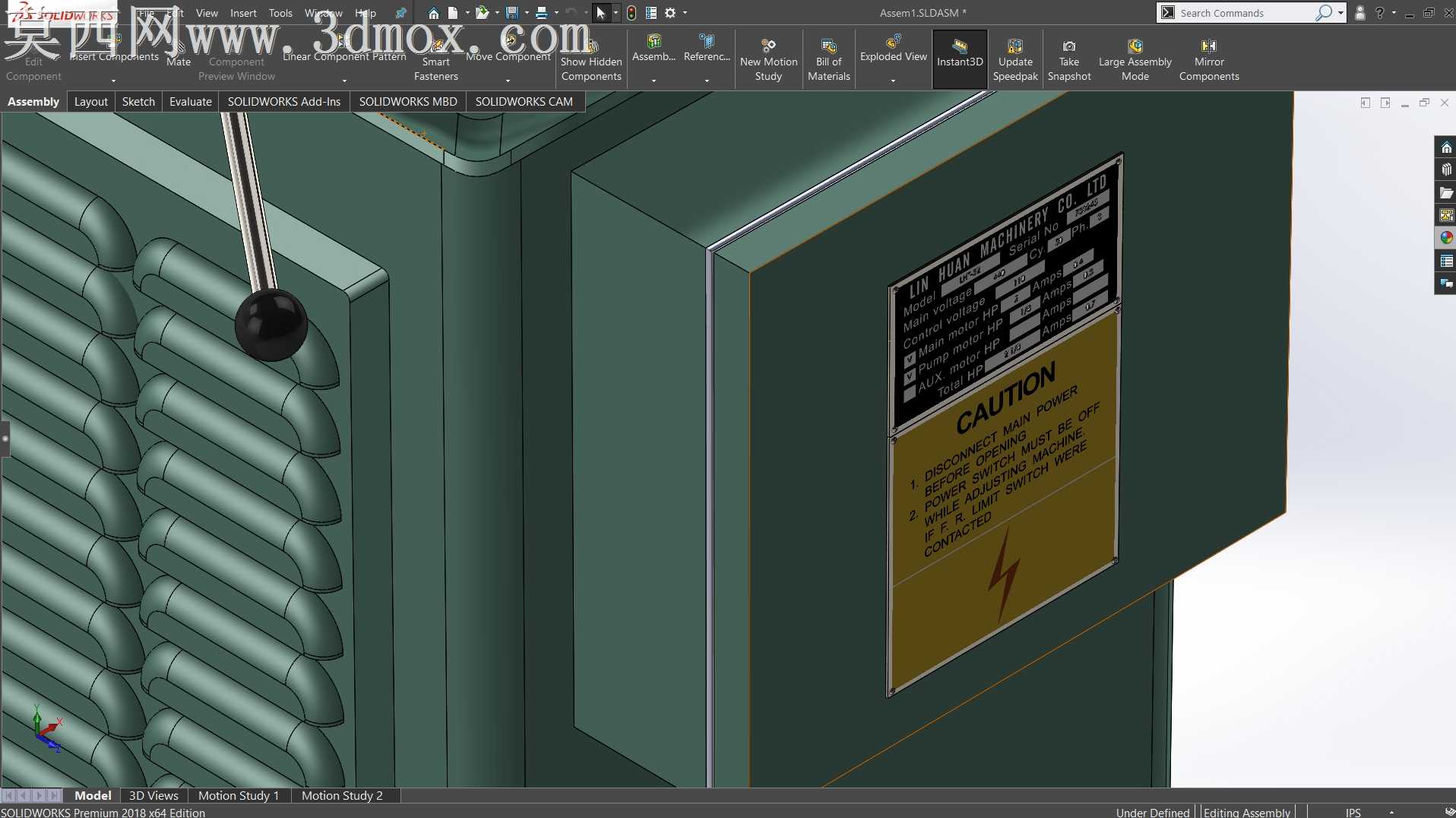1456x818 pixels.
Task: Toggle Large Assembly Mode
Action: (x=1135, y=59)
